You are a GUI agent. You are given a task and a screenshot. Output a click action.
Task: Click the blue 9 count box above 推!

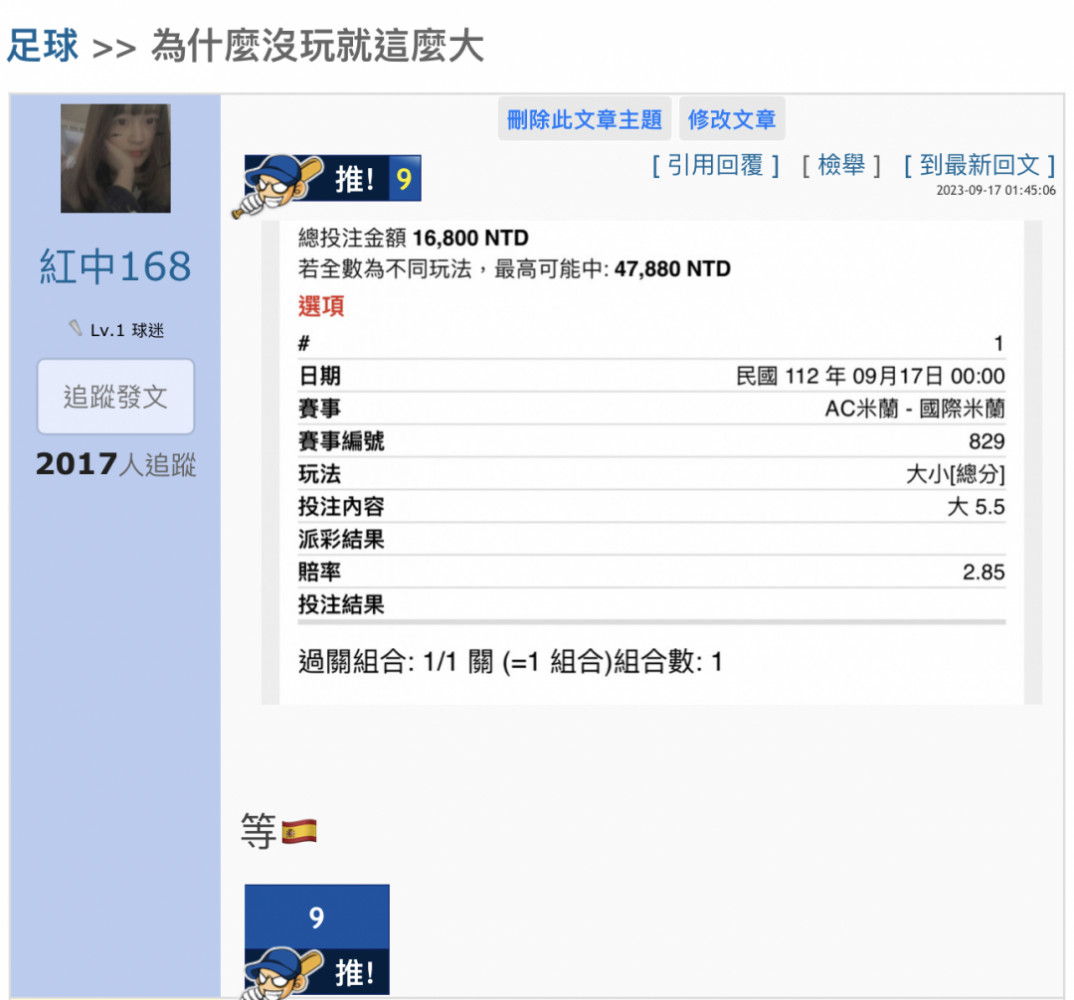[x=316, y=916]
